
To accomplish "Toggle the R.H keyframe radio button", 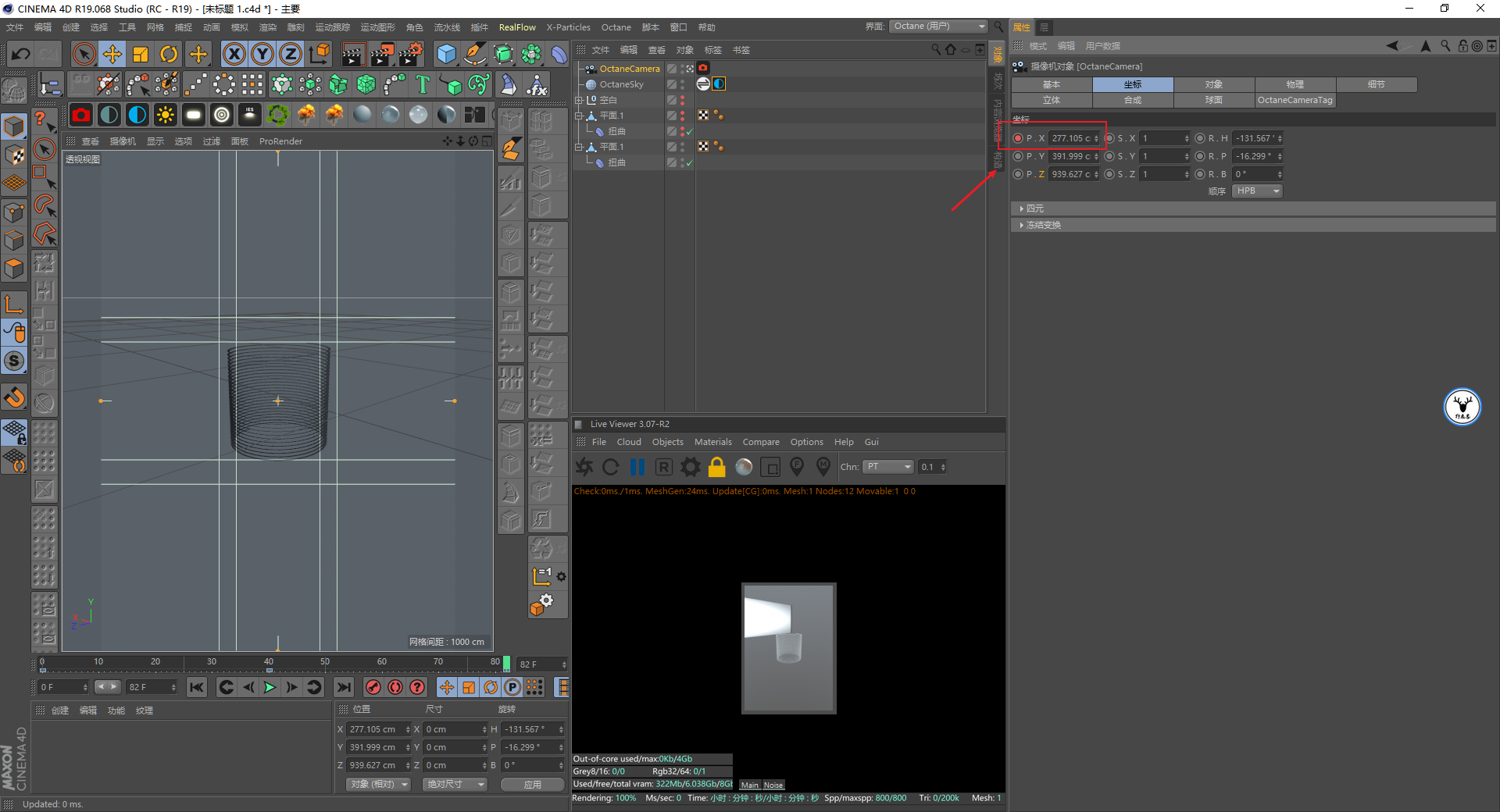I will (x=1200, y=138).
